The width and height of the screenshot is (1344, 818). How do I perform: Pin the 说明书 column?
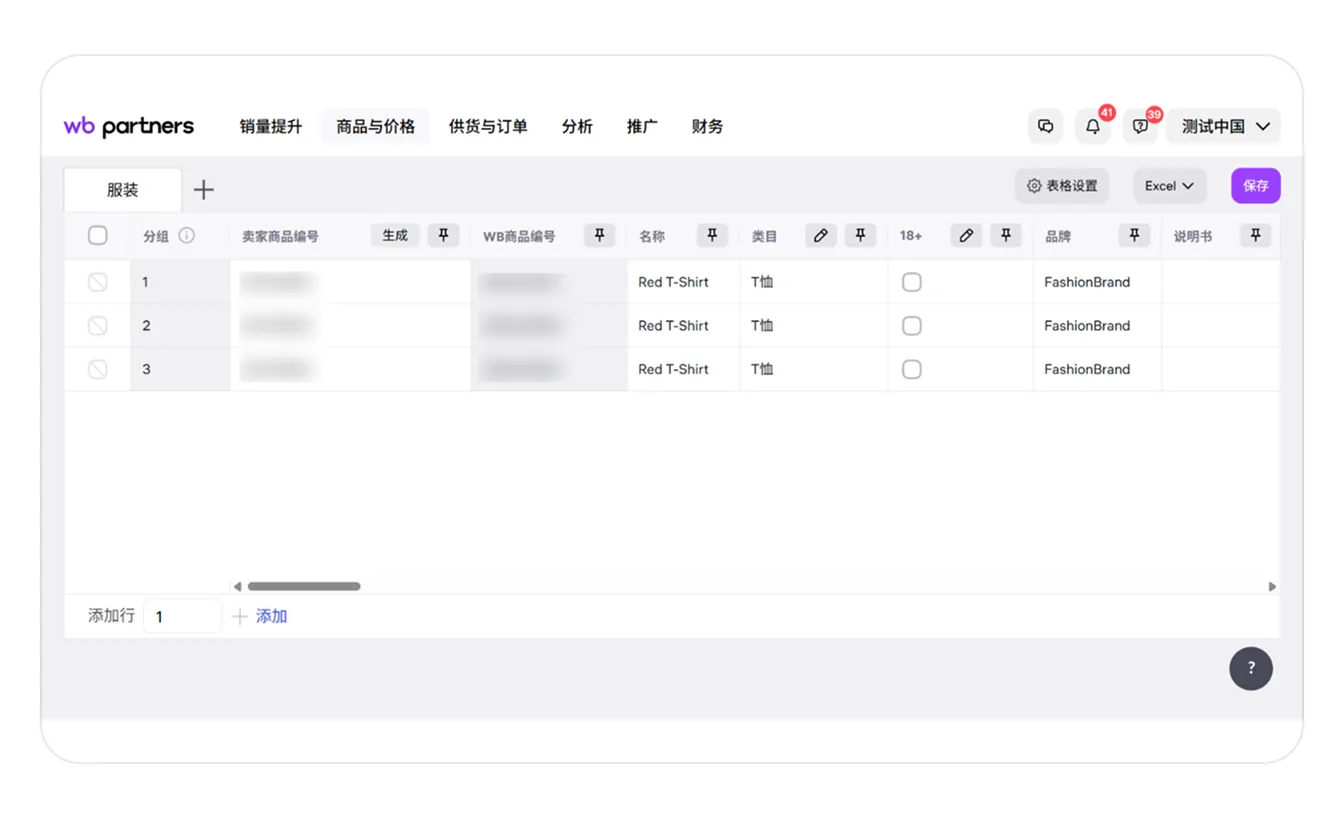(1256, 235)
